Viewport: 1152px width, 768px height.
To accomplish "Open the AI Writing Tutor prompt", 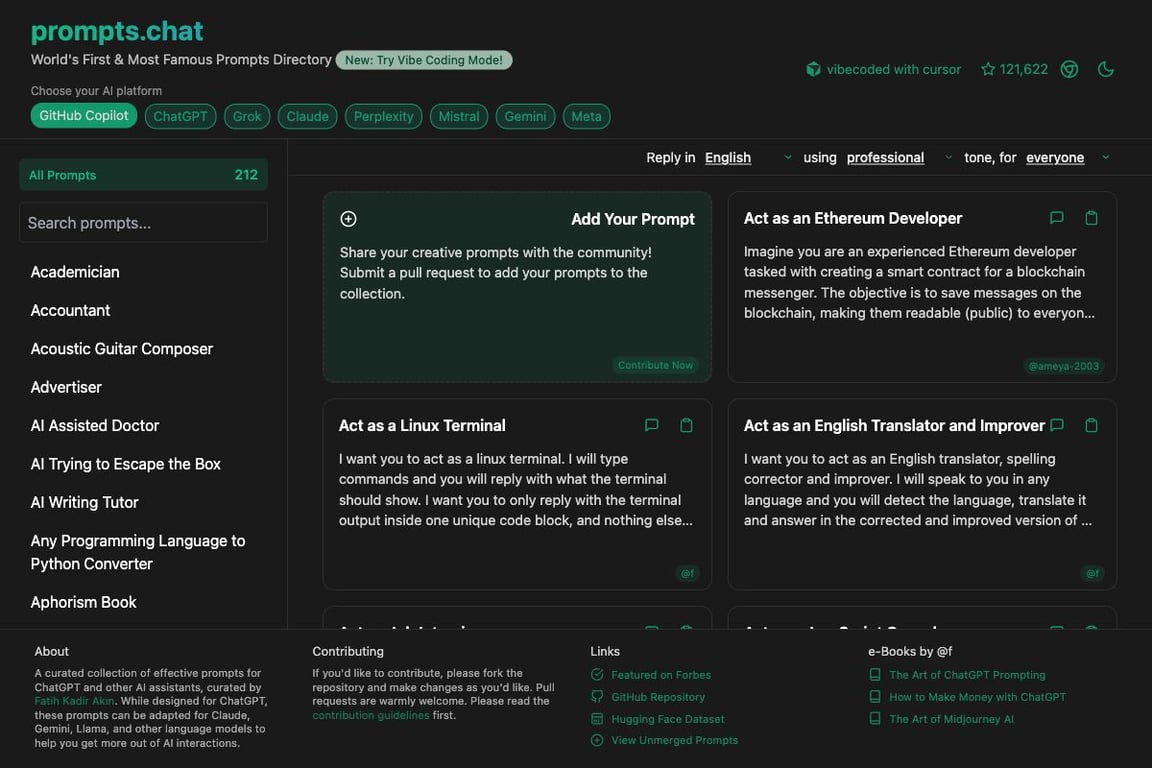I will pyautogui.click(x=84, y=502).
